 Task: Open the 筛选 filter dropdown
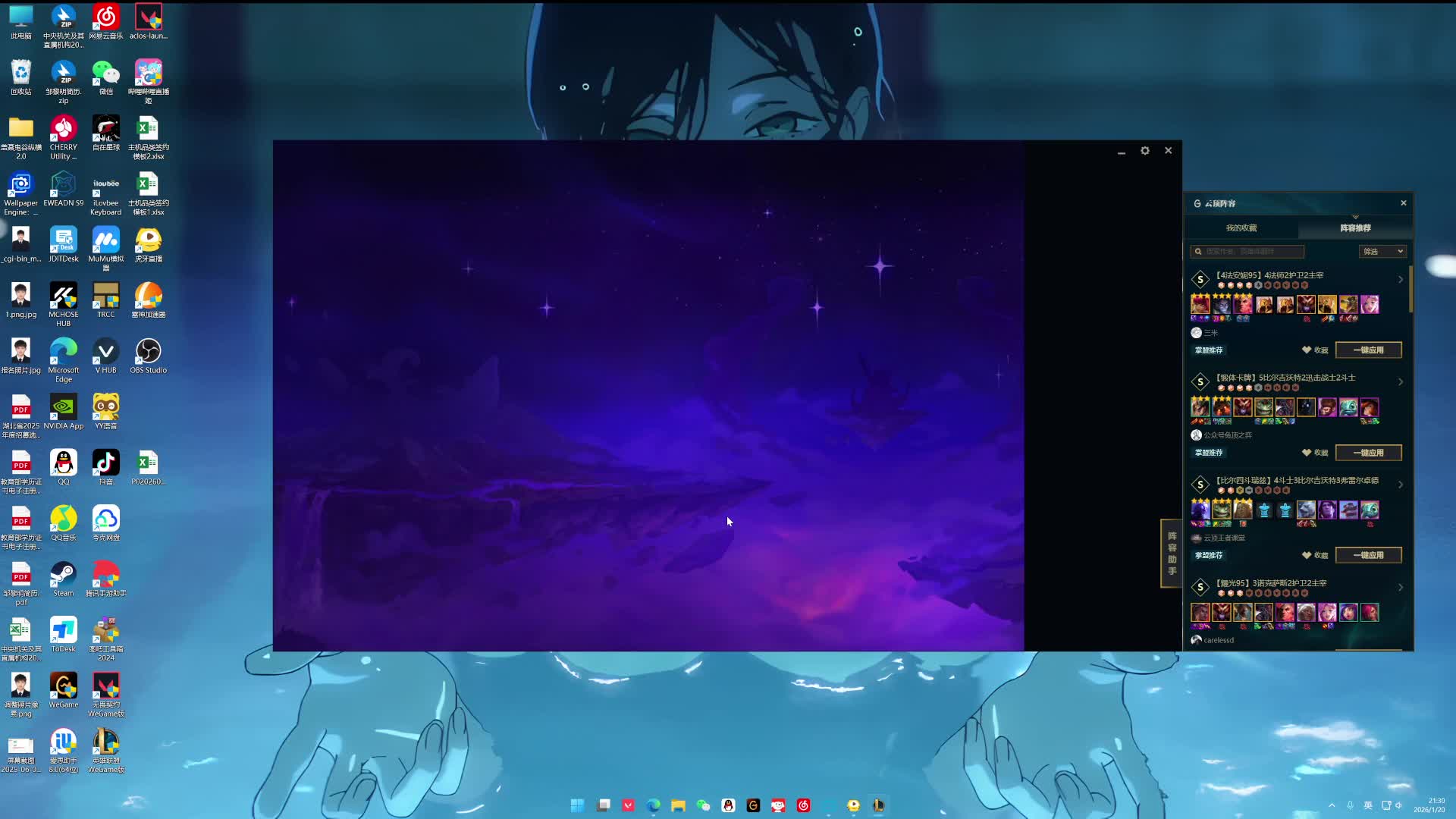coord(1382,252)
